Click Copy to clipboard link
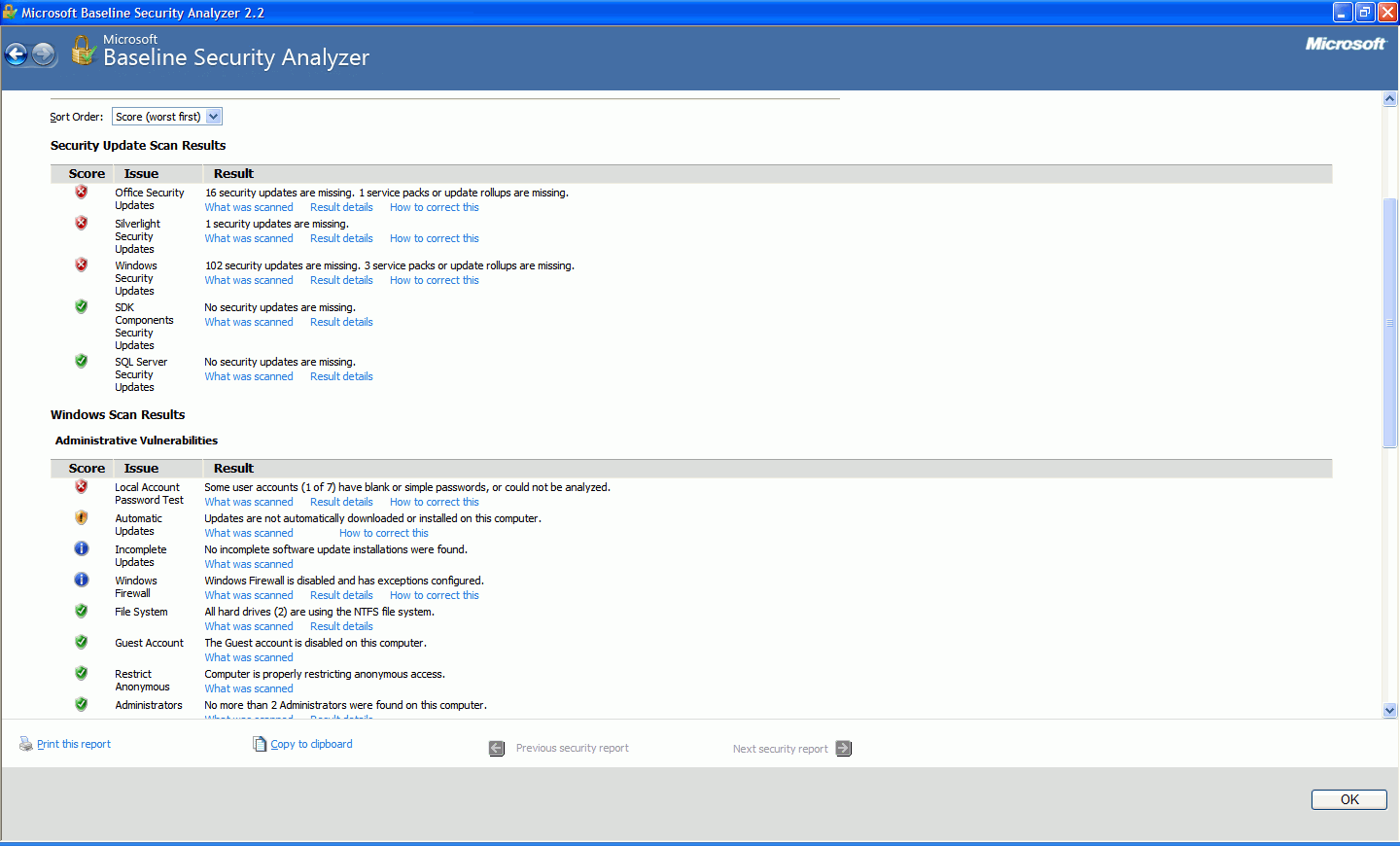The height and width of the screenshot is (846, 1400). click(311, 744)
